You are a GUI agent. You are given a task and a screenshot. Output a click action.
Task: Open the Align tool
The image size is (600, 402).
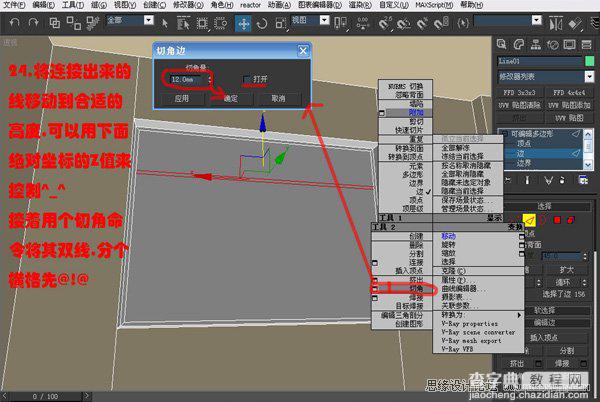[x=574, y=24]
